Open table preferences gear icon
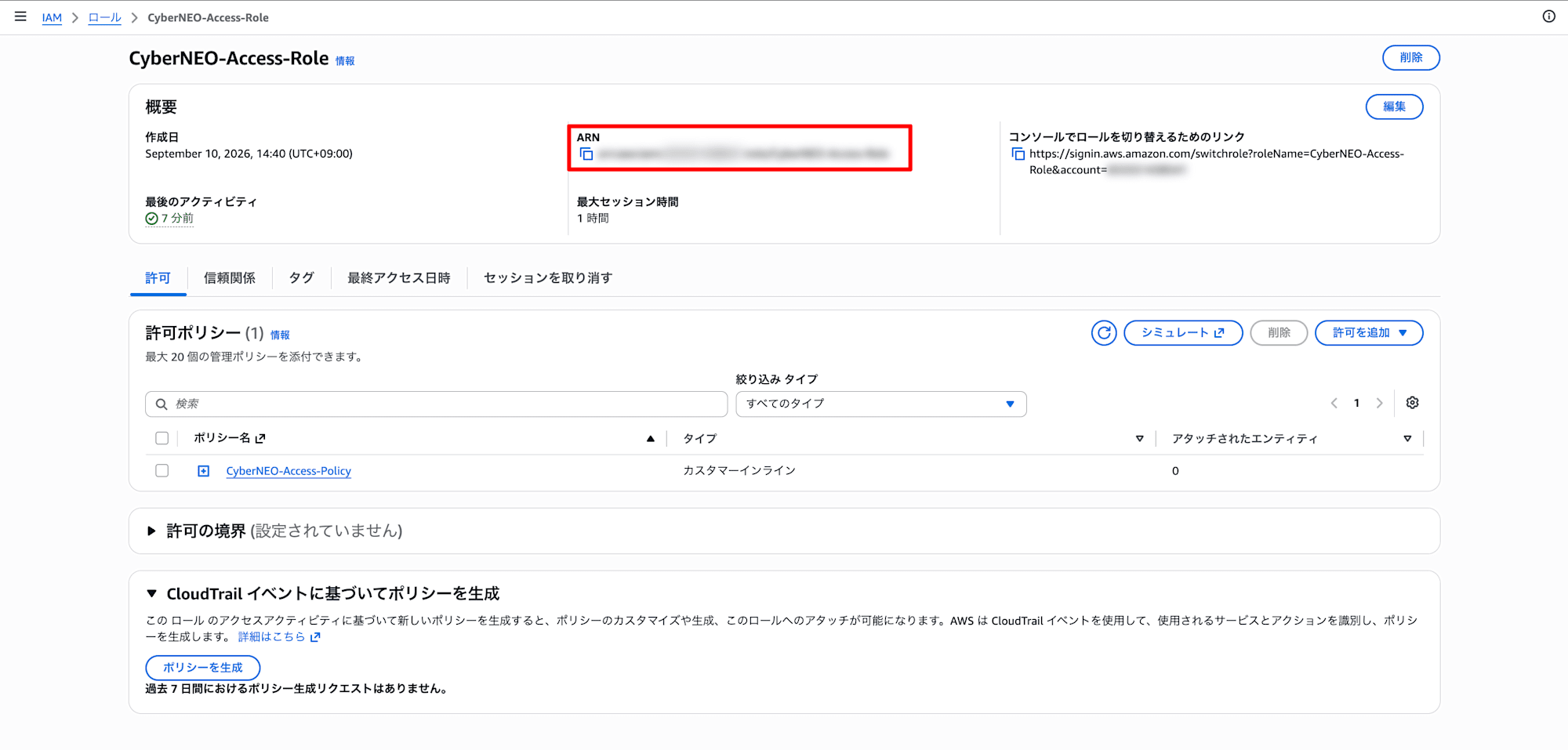Screen dimensions: 1568x750 point(1412,403)
